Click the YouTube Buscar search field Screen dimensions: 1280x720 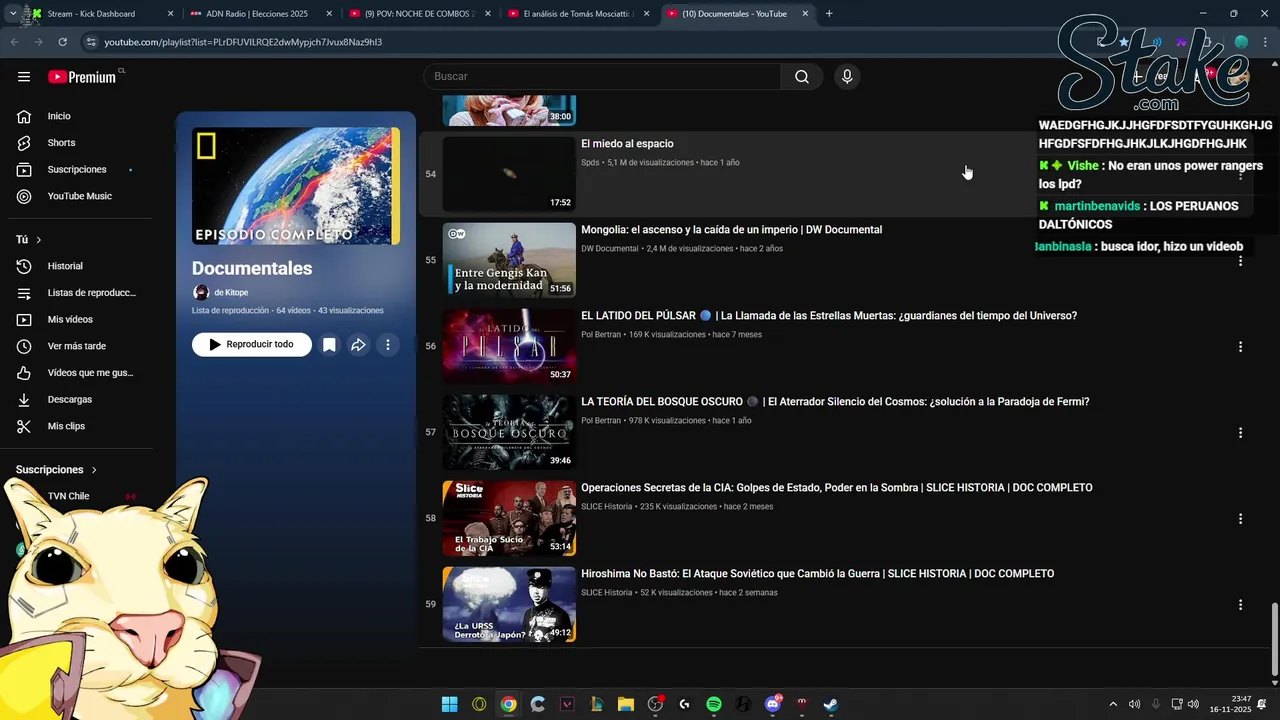(x=602, y=77)
